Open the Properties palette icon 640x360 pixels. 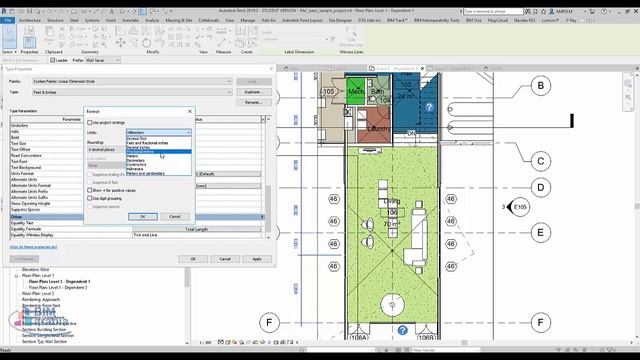29,42
